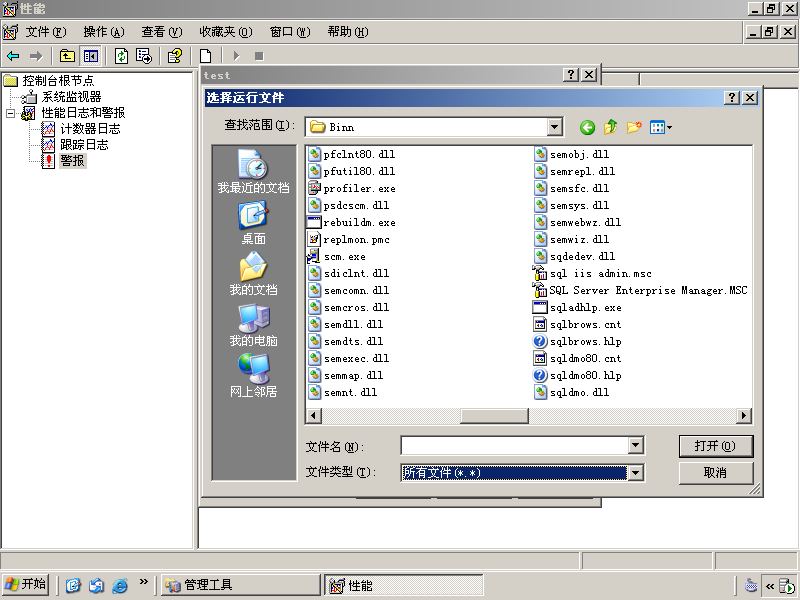
Task: Select the sql iis admin.msc file
Action: click(x=592, y=273)
